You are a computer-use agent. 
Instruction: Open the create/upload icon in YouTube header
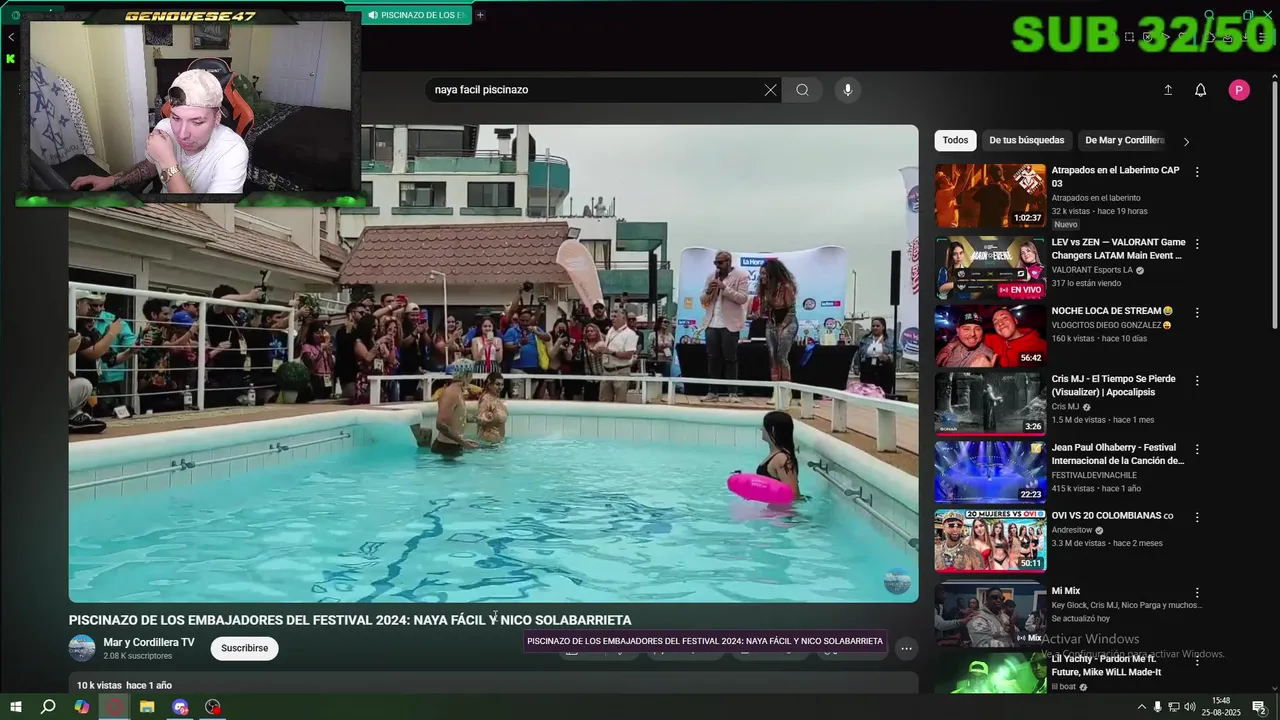tap(1168, 90)
